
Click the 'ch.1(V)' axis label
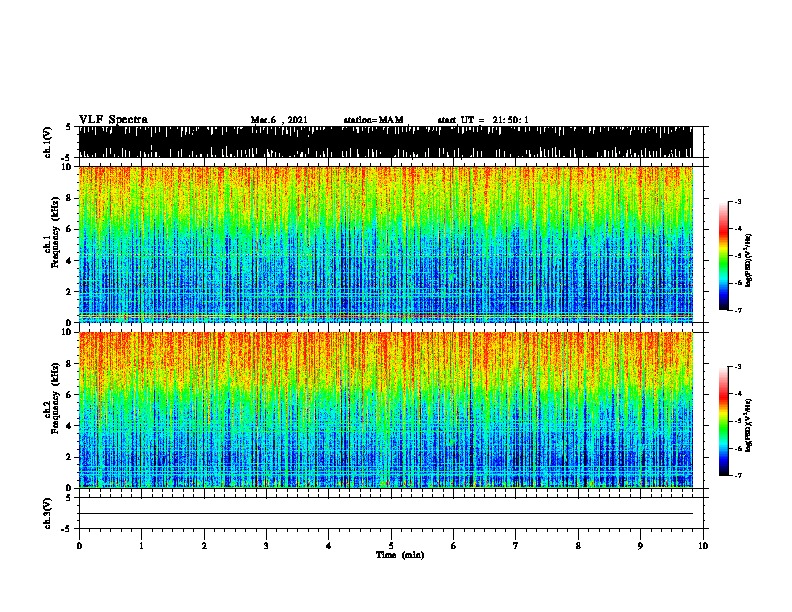pos(48,142)
